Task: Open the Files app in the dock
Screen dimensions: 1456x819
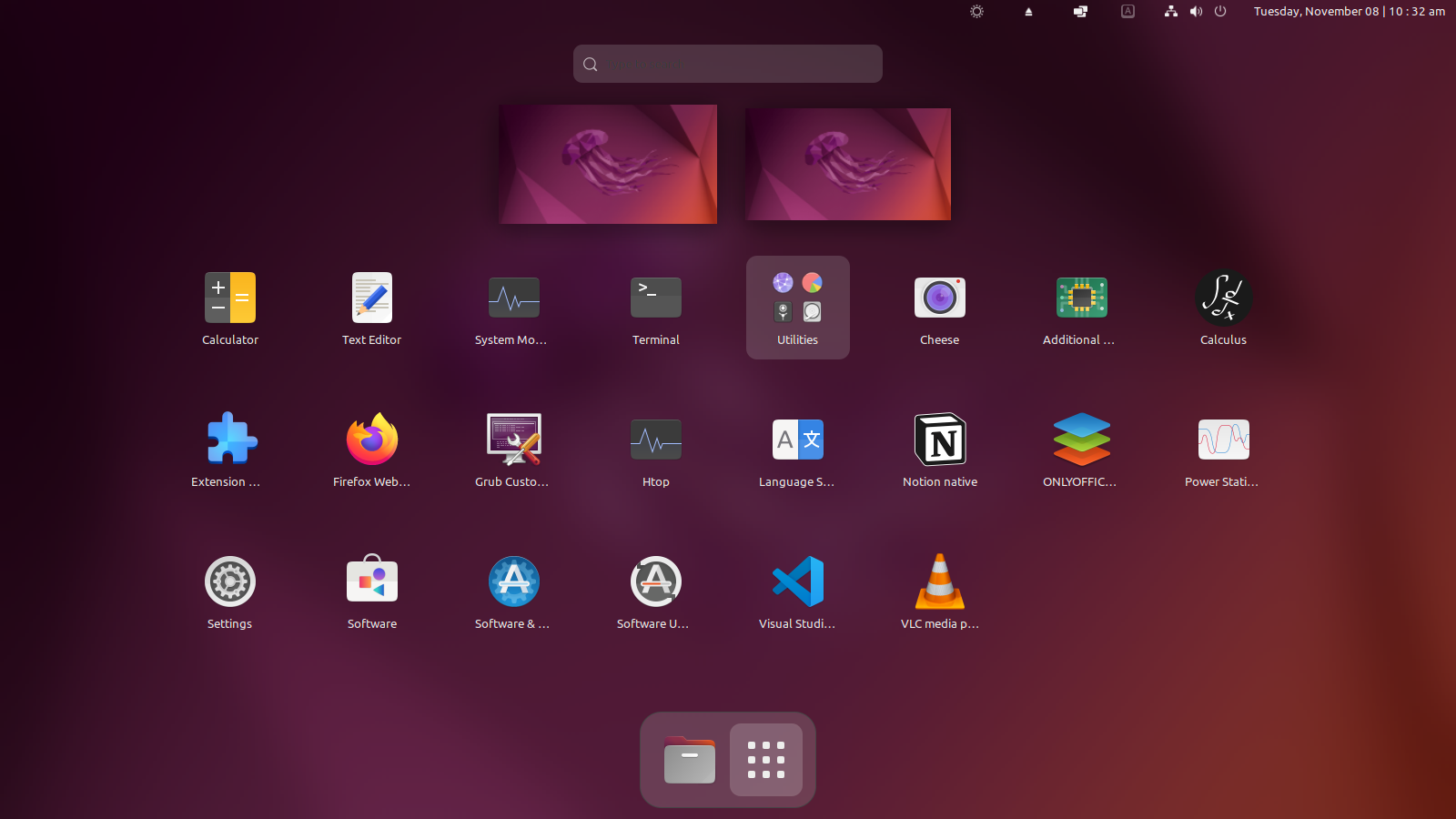Action: [x=690, y=760]
